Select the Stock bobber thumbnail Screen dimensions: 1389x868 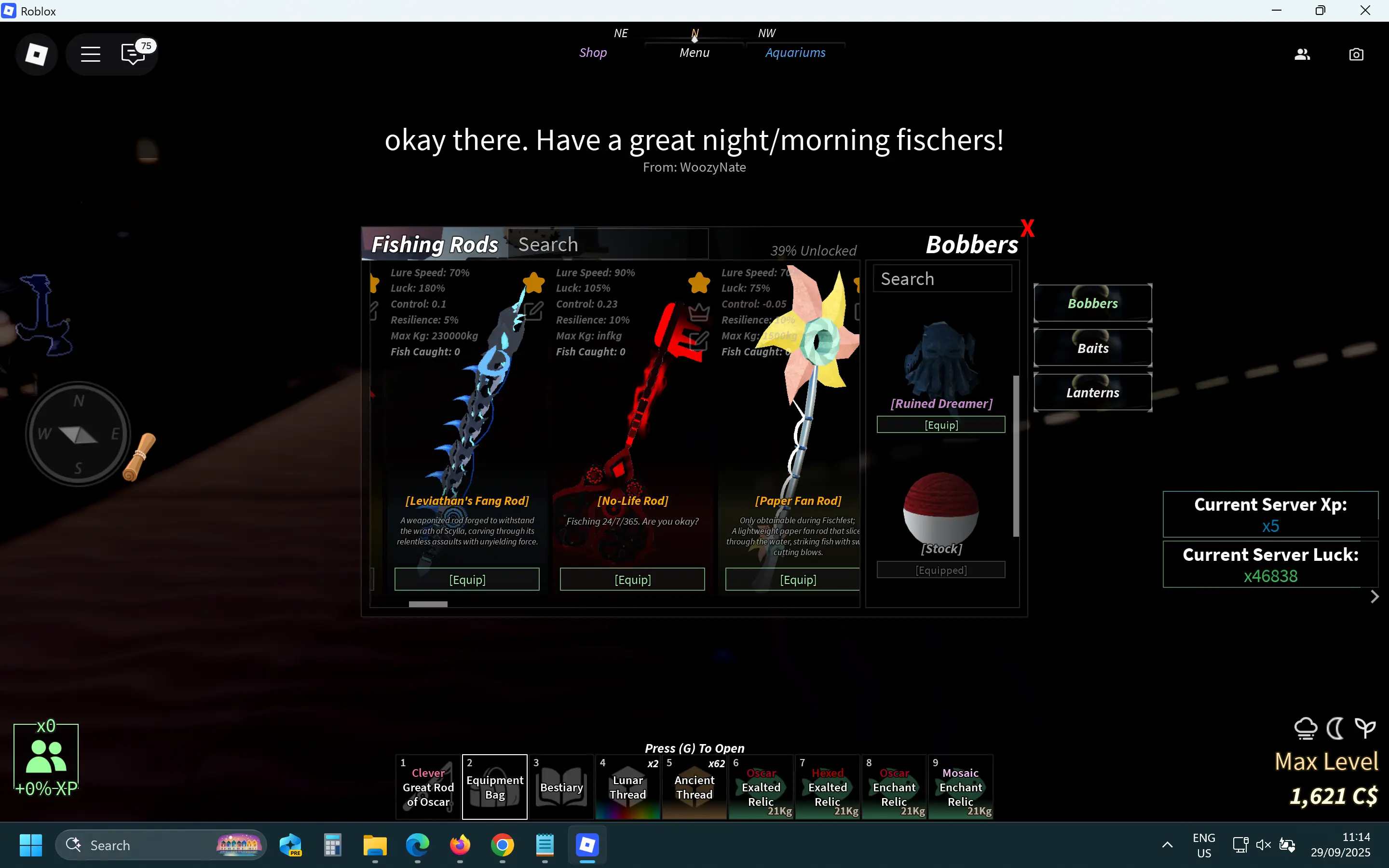point(941,508)
